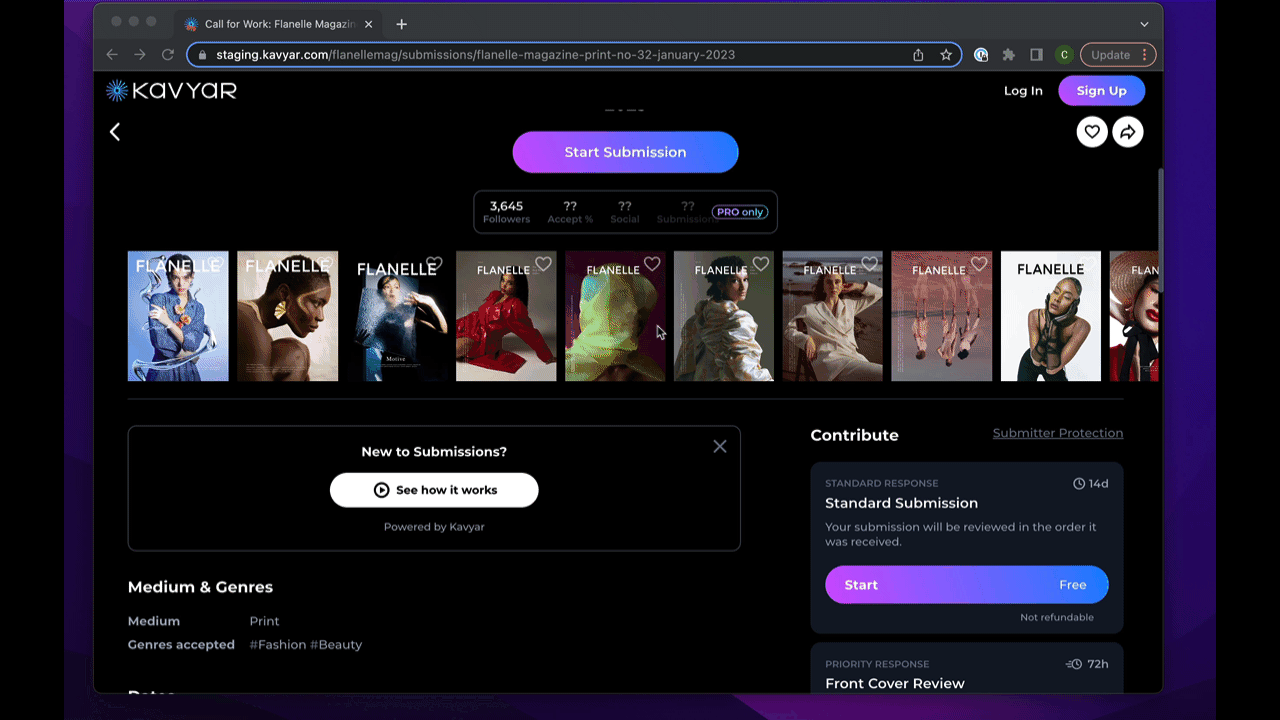1280x720 pixels.
Task: Click the Sign Up button
Action: click(1102, 91)
